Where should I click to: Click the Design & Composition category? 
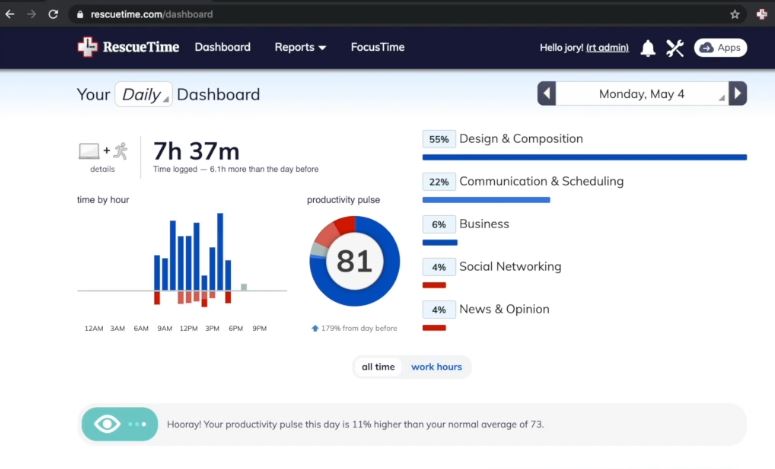click(x=521, y=139)
